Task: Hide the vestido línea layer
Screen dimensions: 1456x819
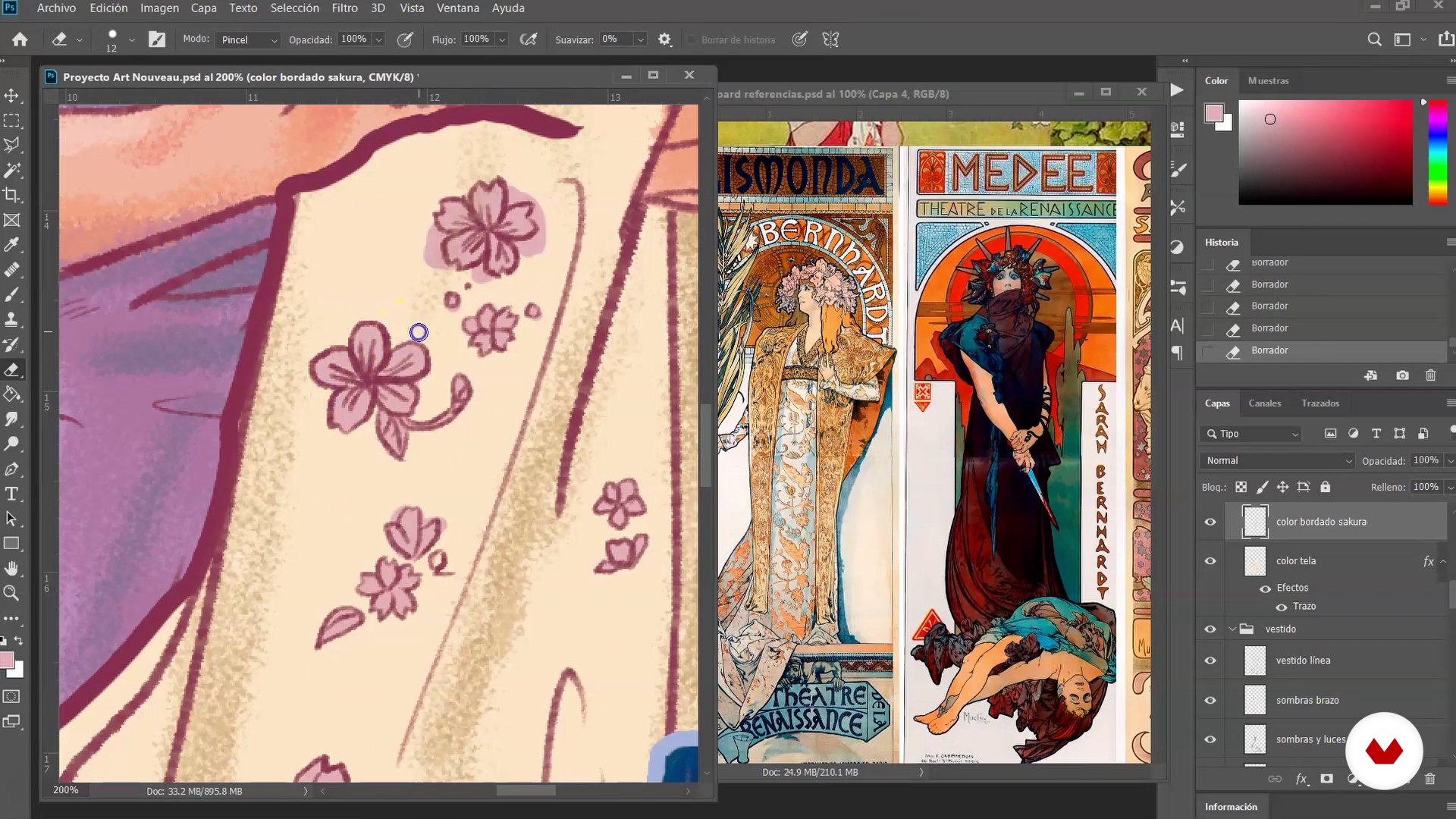Action: [1210, 661]
